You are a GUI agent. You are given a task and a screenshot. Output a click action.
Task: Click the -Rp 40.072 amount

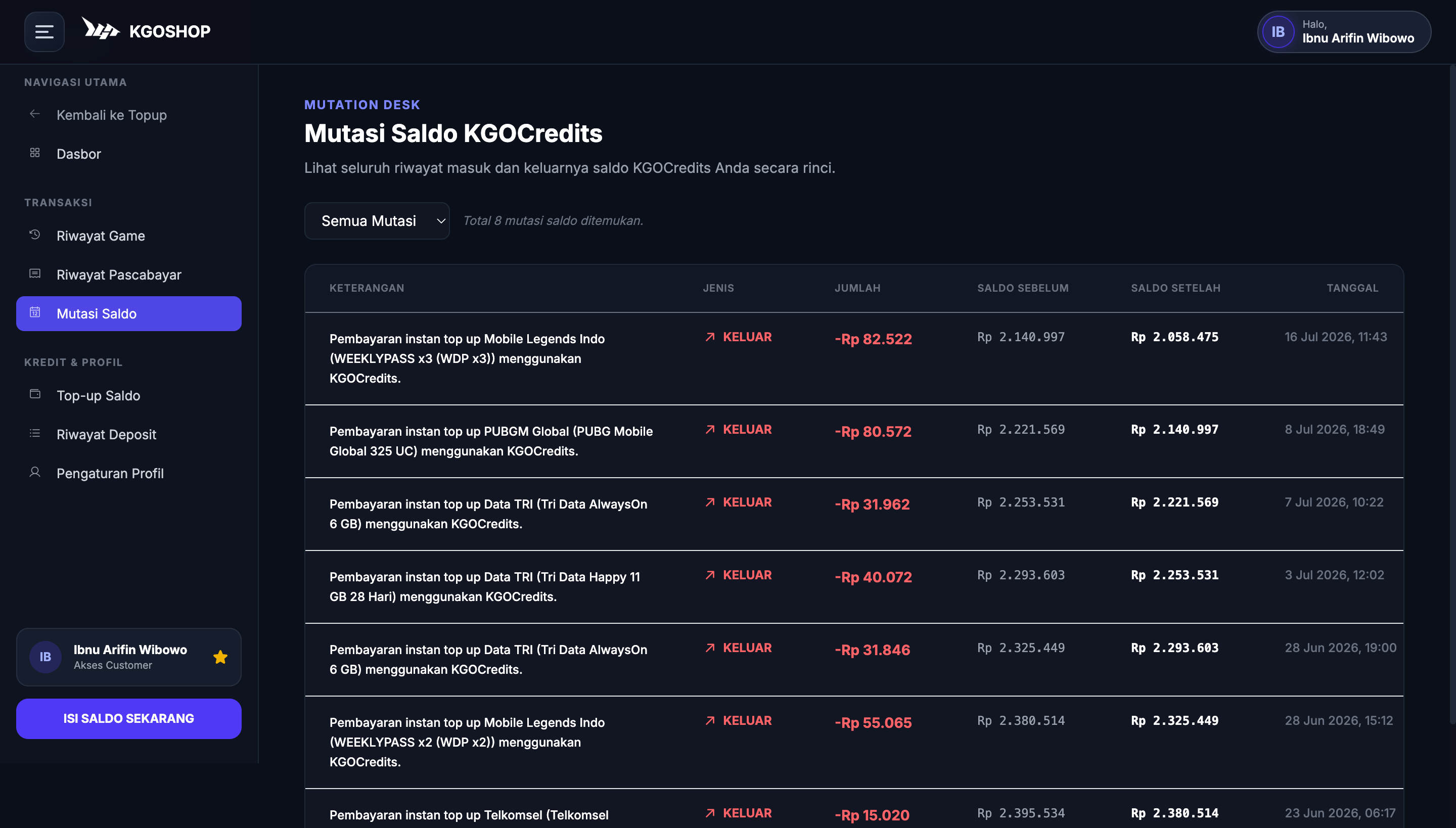point(873,577)
